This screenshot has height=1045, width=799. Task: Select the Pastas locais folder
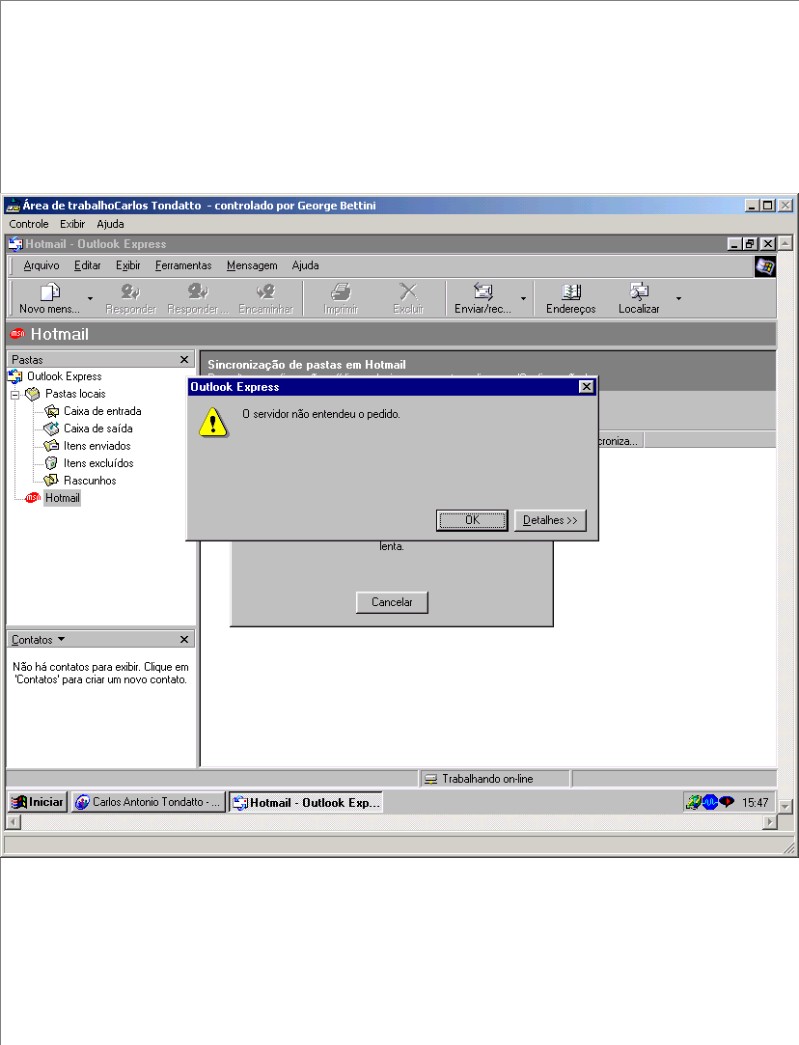click(x=75, y=394)
